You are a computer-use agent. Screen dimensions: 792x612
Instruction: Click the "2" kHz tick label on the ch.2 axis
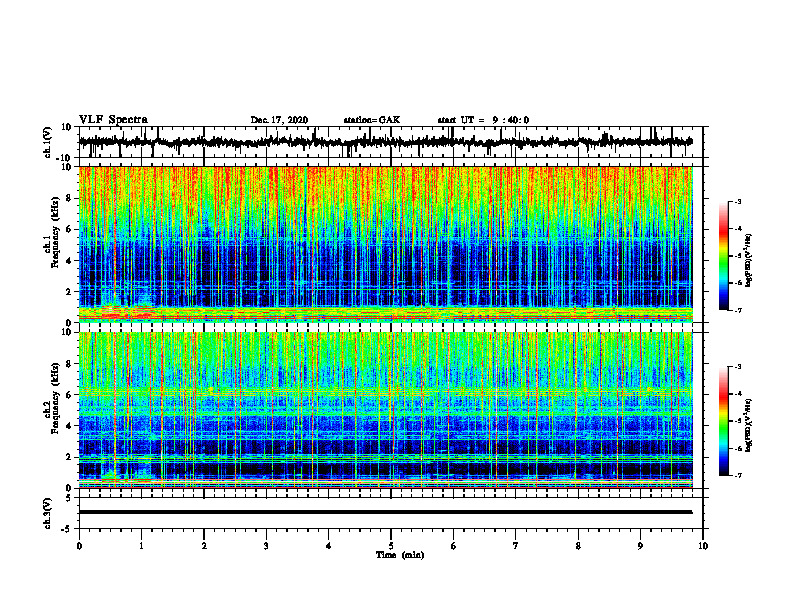pyautogui.click(x=69, y=457)
